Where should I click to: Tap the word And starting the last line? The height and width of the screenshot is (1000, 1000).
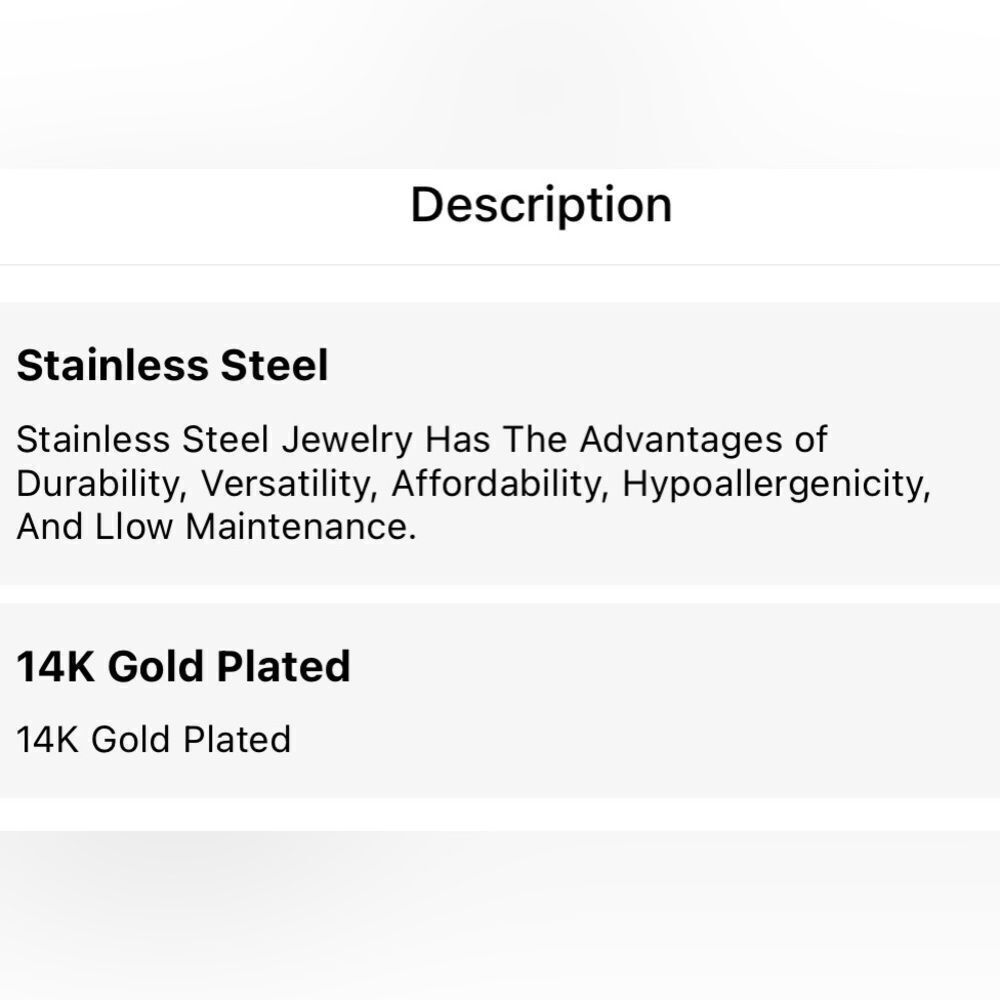pyautogui.click(x=50, y=527)
